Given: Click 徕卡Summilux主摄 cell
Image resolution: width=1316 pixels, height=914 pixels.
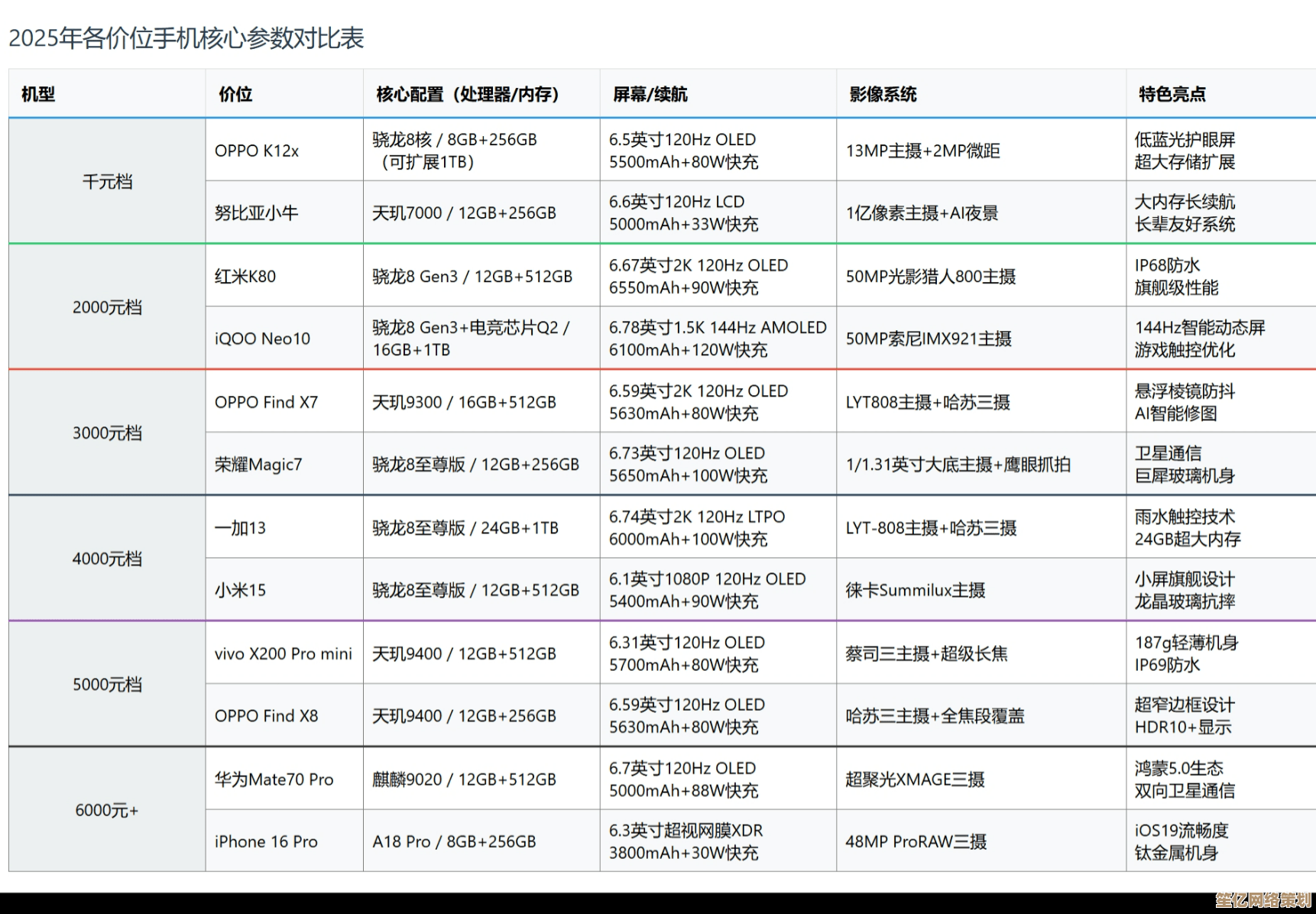Looking at the screenshot, I should (x=981, y=589).
